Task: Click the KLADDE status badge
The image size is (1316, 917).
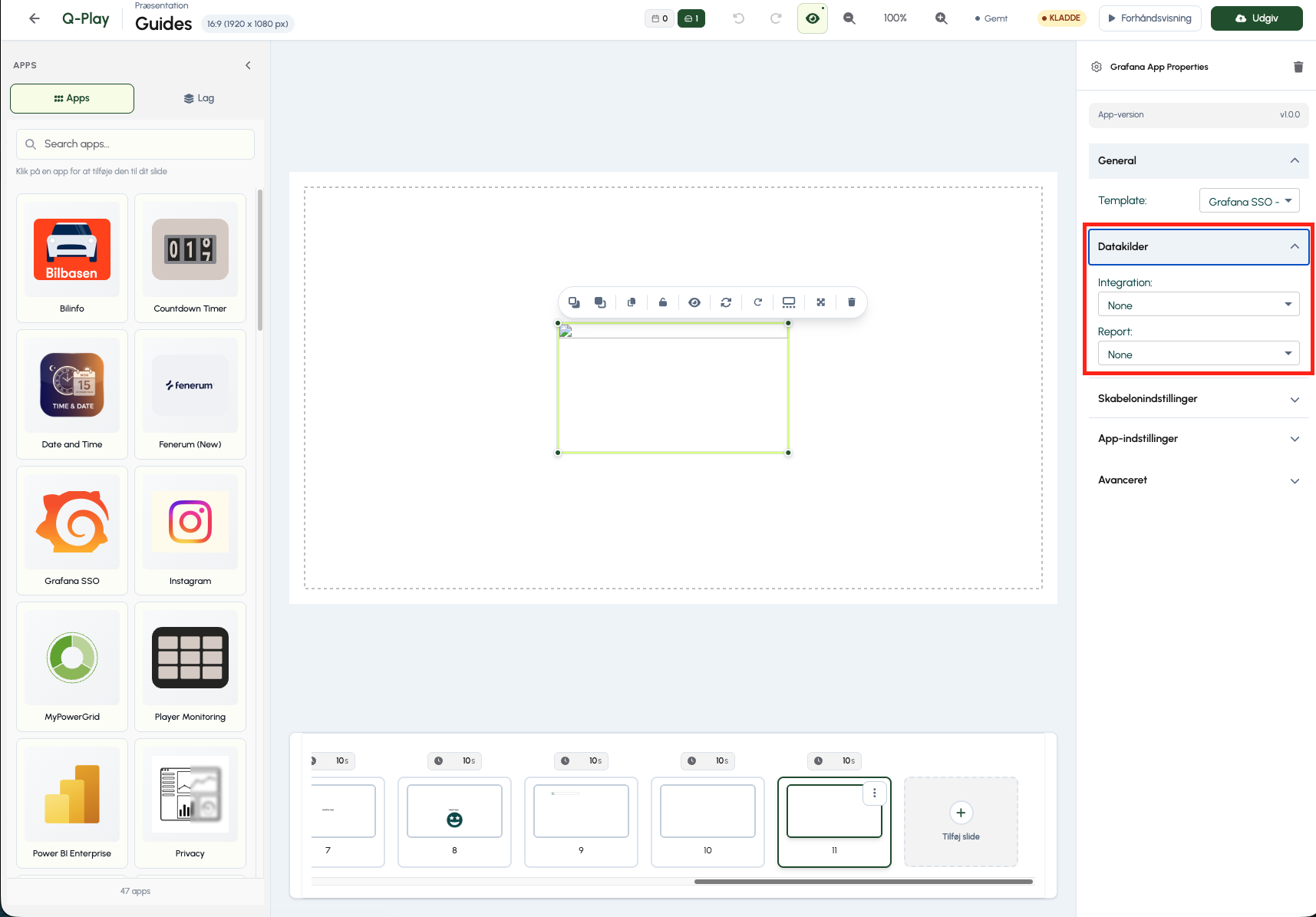Action: (1061, 18)
